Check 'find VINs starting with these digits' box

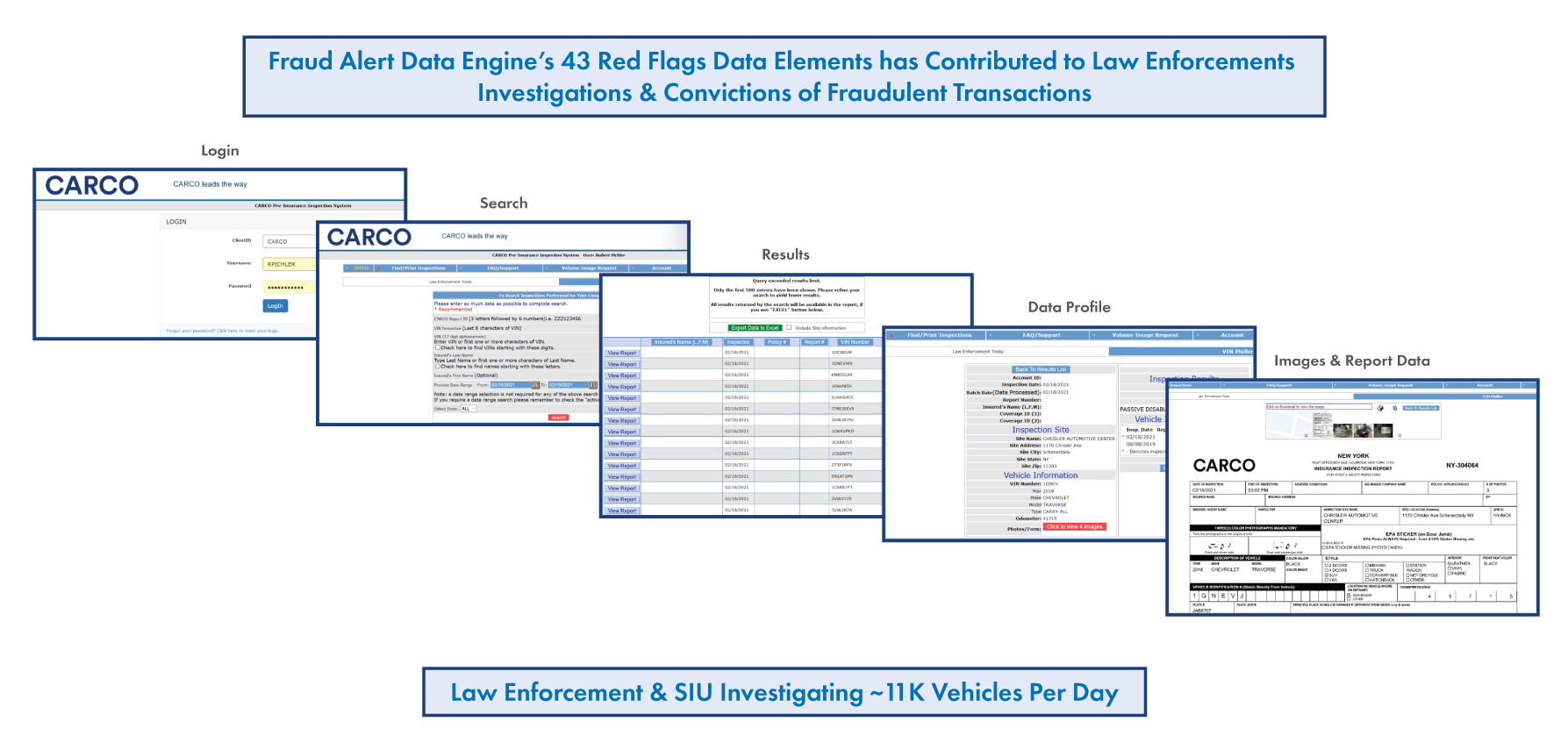point(437,347)
